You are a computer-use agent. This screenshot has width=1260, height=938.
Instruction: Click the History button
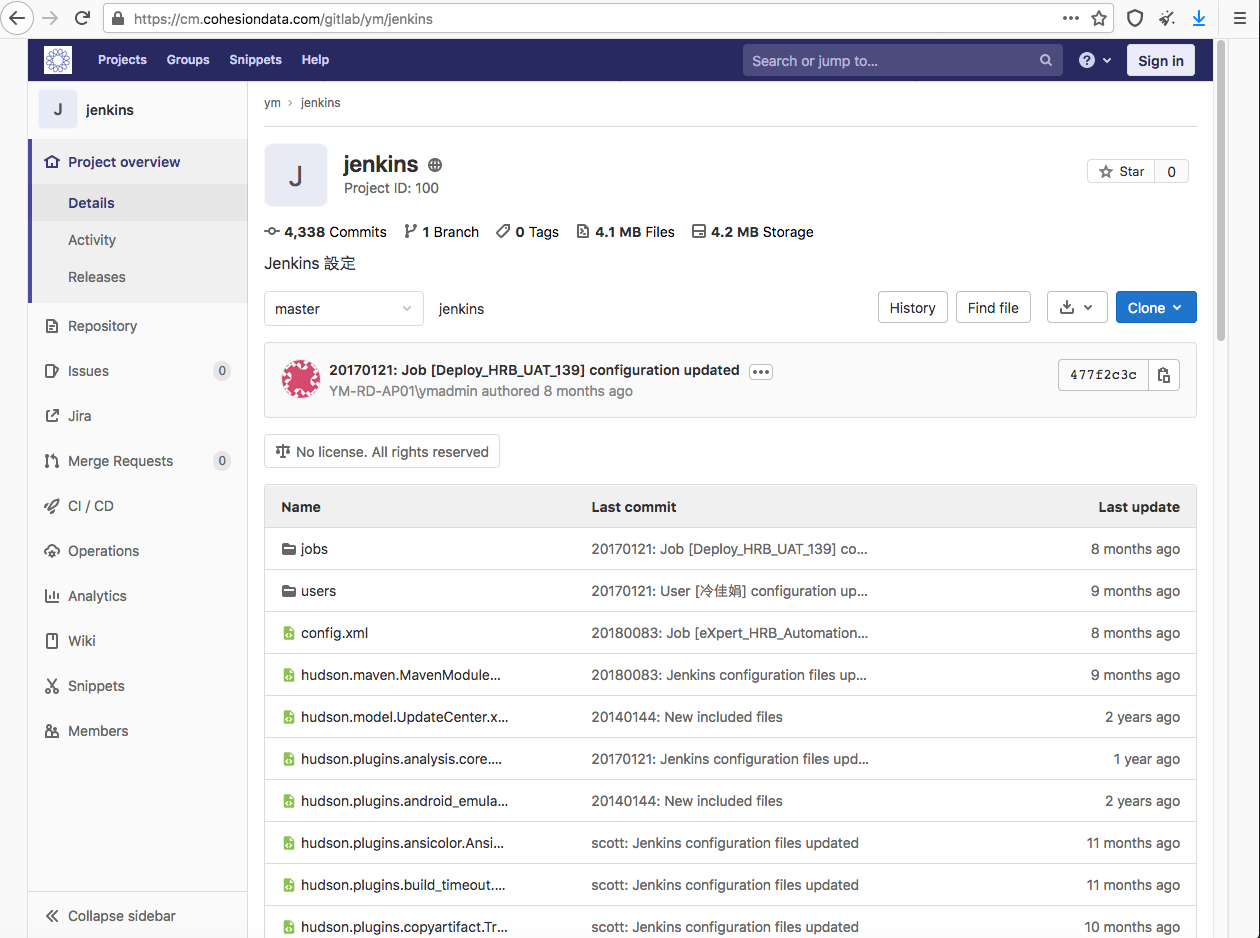(912, 308)
